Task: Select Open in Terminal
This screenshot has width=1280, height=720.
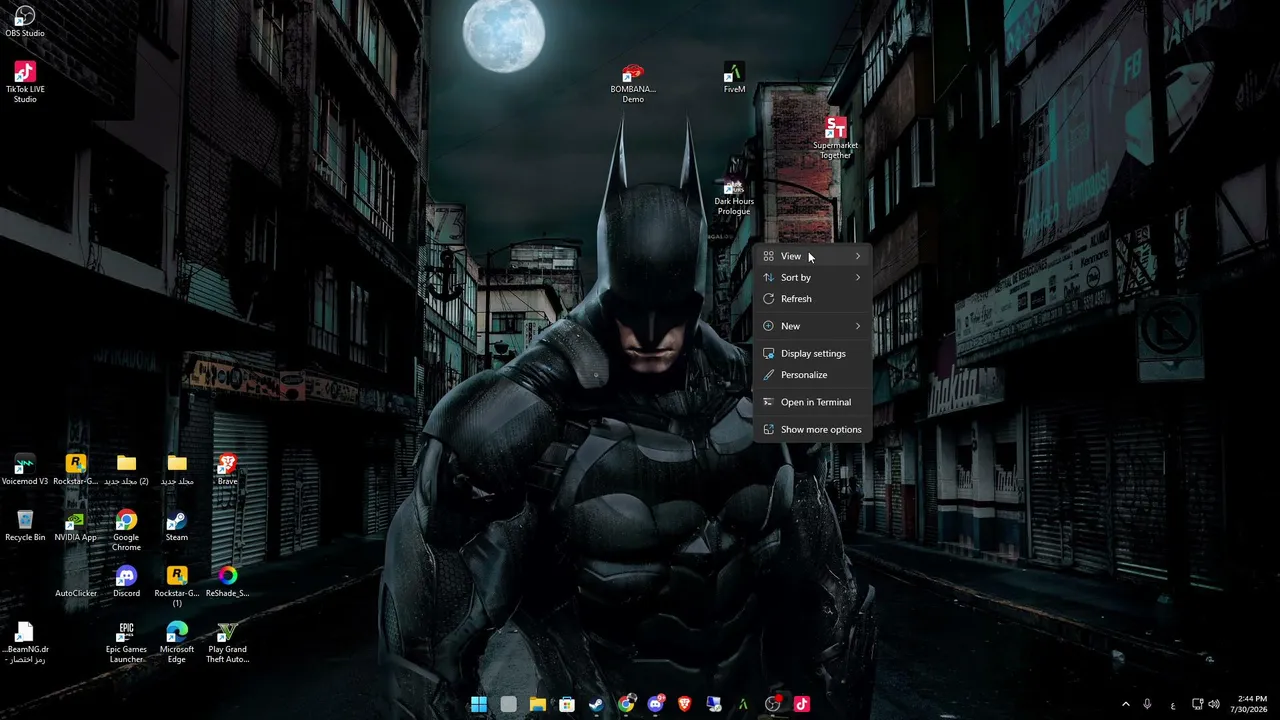Action: click(x=812, y=402)
